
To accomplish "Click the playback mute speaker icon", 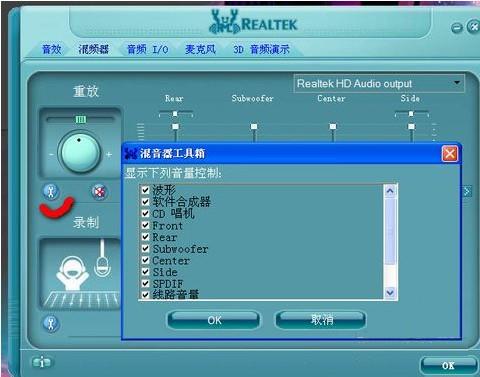I will coord(99,192).
